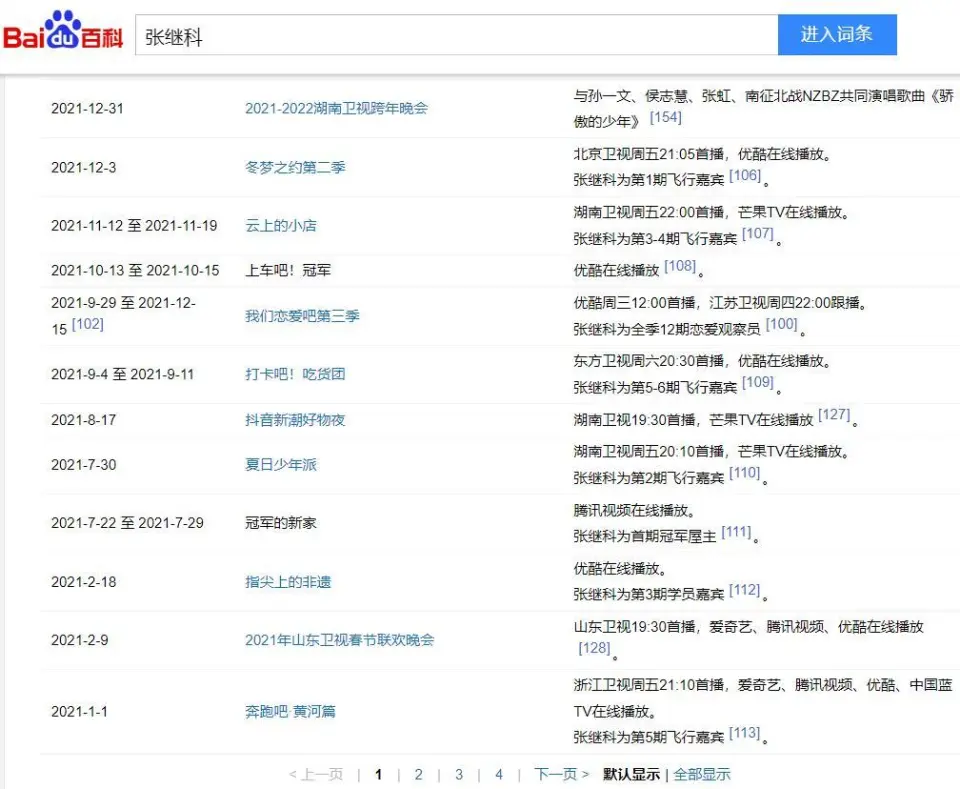Click the 打卡吧！吃货团 link
This screenshot has height=789, width=960.
[295, 374]
